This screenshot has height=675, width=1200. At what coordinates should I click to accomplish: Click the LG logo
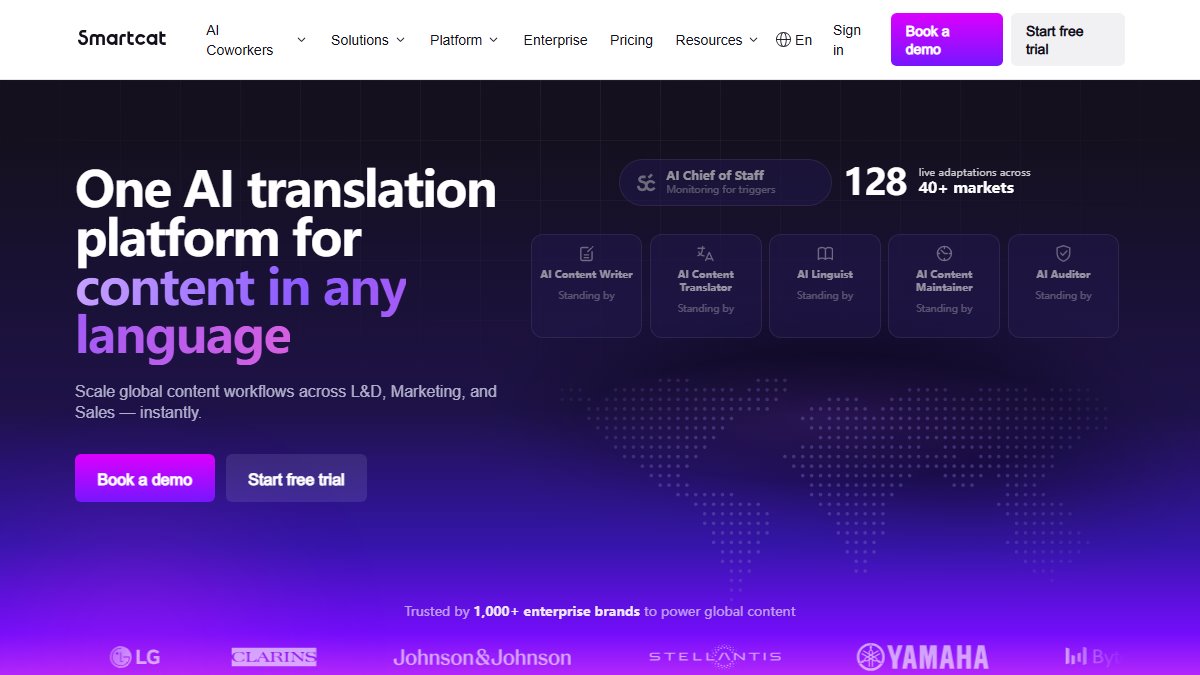[135, 657]
